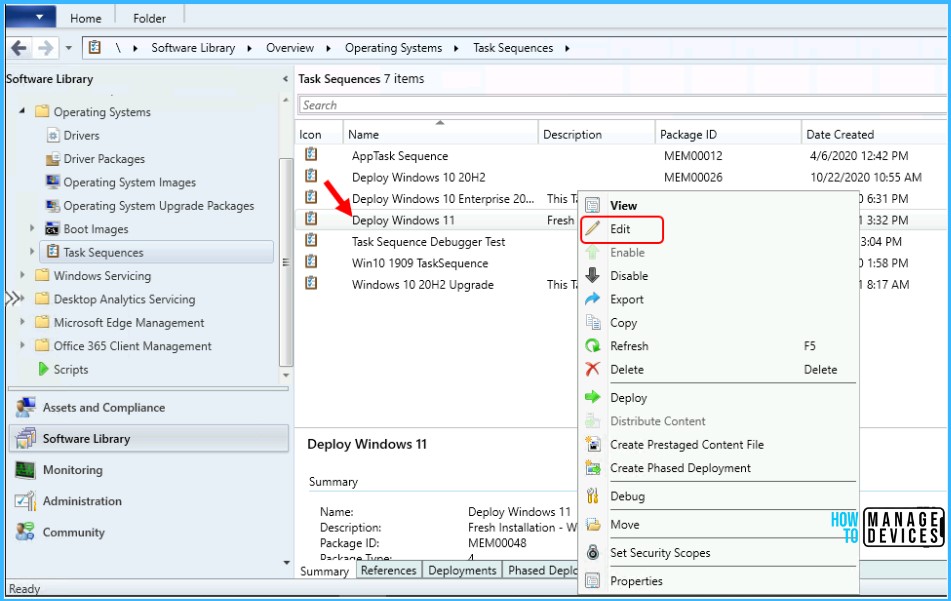Click the Deploy Windows 10 20H2 row icon
Viewport: 951px width, 601px height.
click(311, 176)
